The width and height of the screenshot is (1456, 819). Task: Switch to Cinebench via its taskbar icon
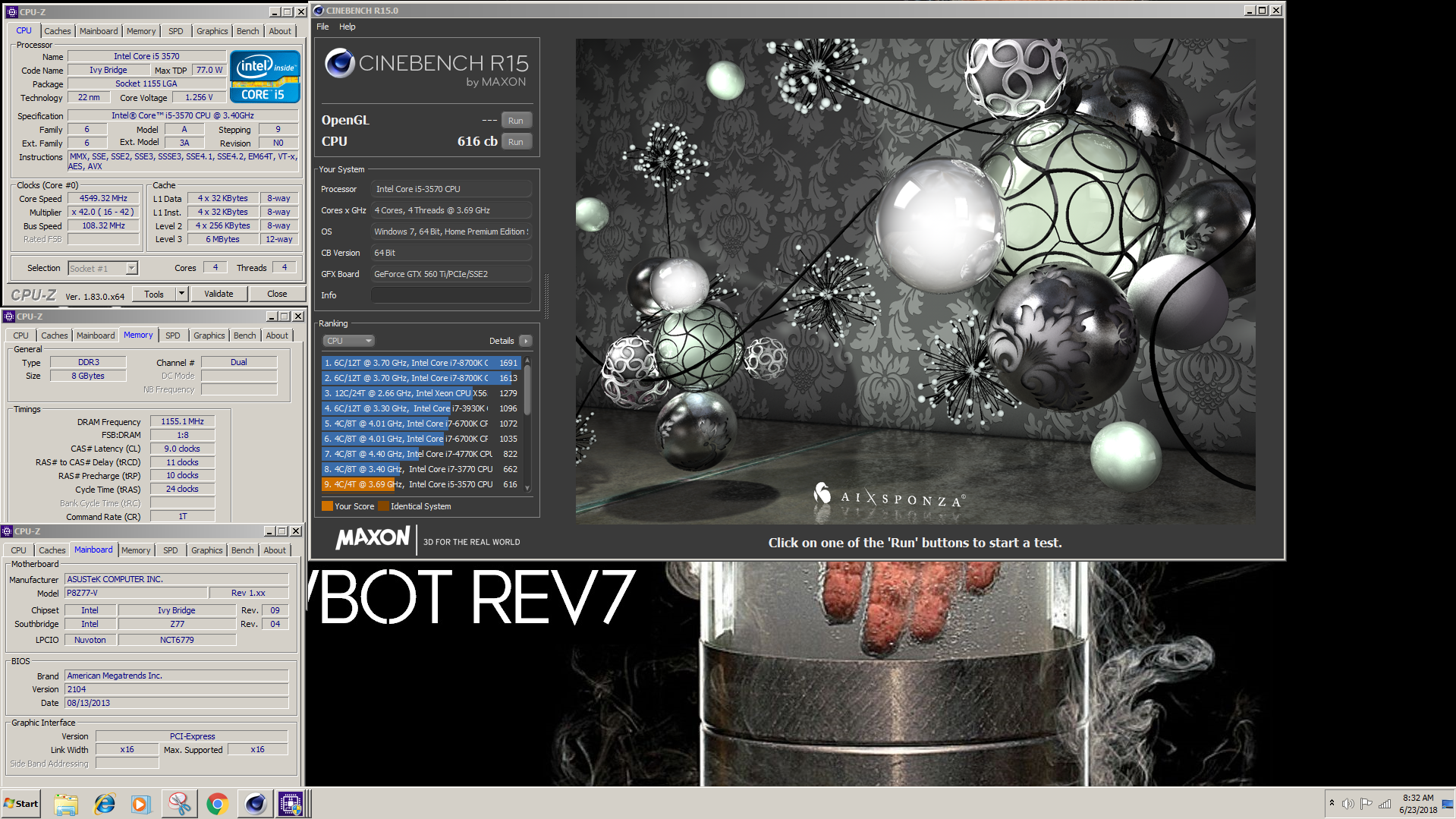[255, 804]
